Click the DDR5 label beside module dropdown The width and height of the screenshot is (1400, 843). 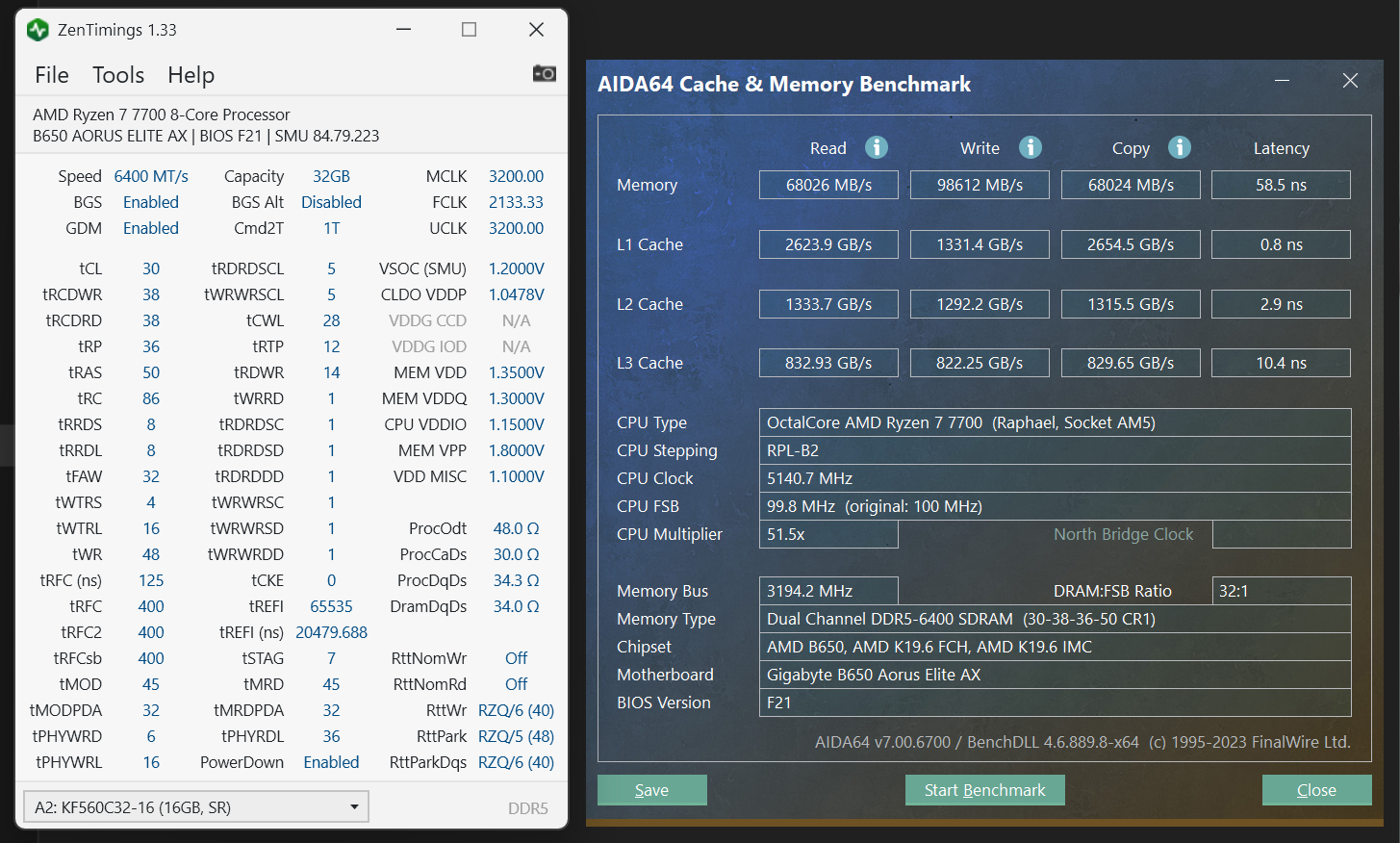coord(528,808)
